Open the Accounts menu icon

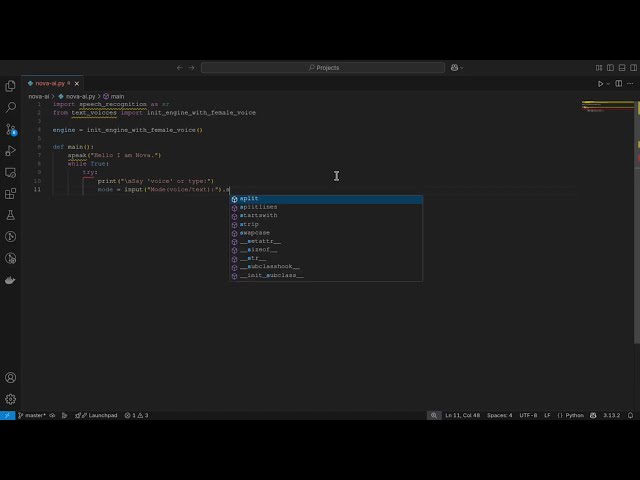(x=11, y=378)
